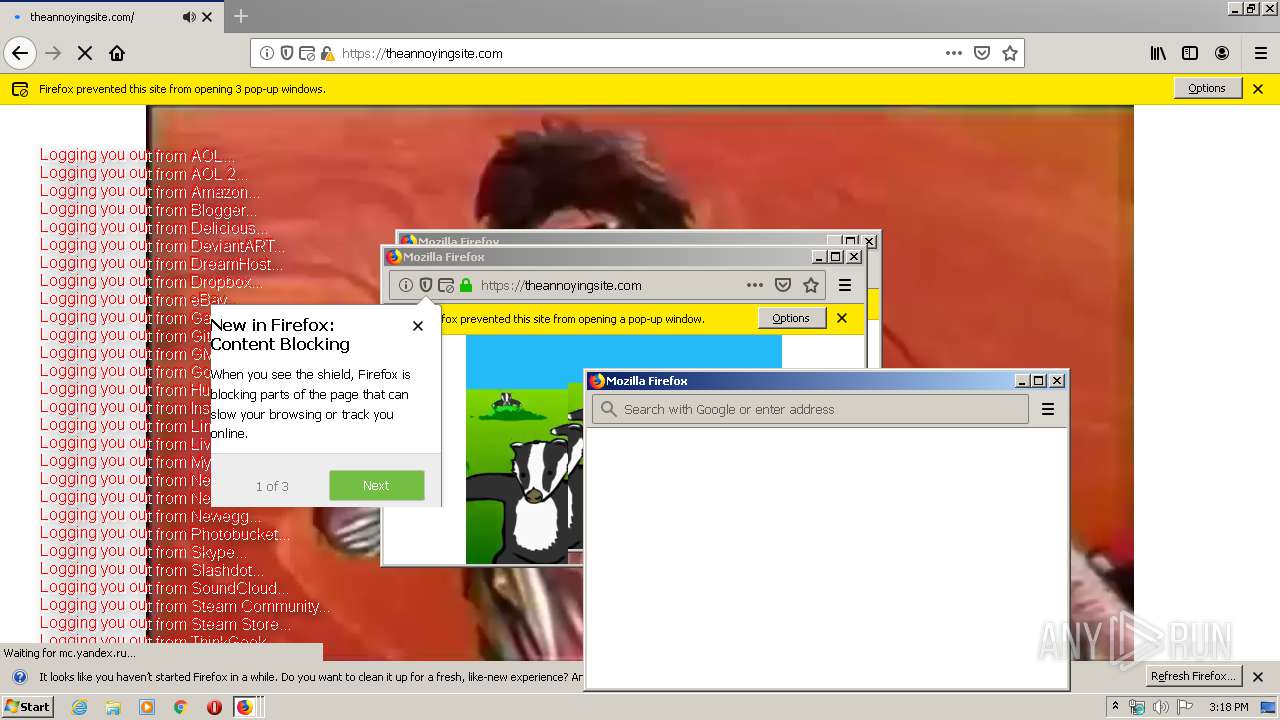Open the content blocking shield in main address bar

pos(287,53)
